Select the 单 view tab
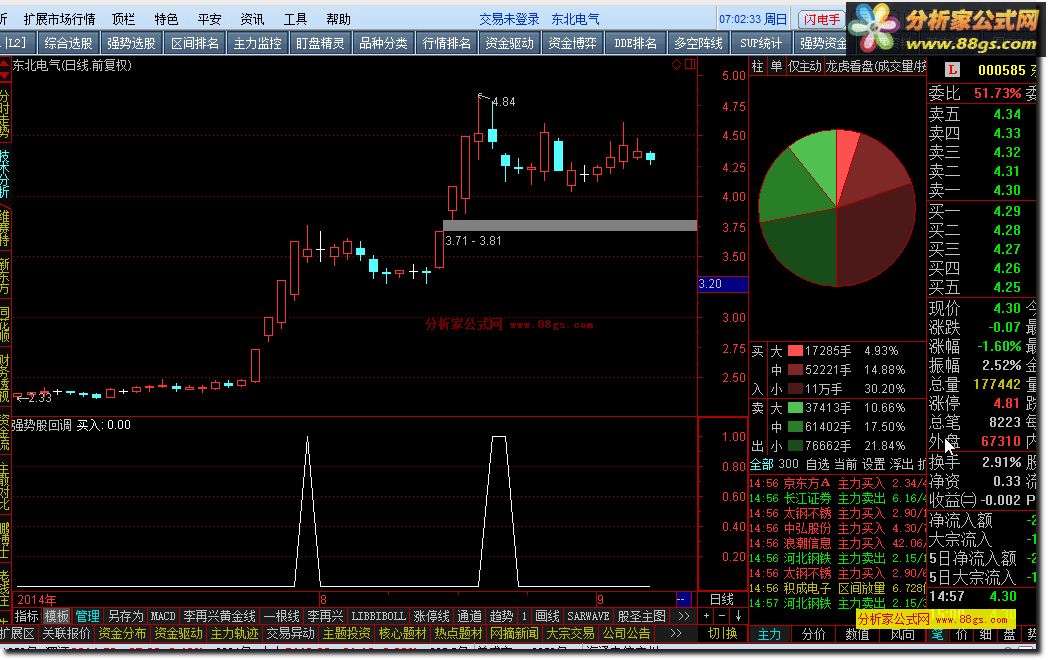This screenshot has width=1048, height=660. tap(776, 66)
